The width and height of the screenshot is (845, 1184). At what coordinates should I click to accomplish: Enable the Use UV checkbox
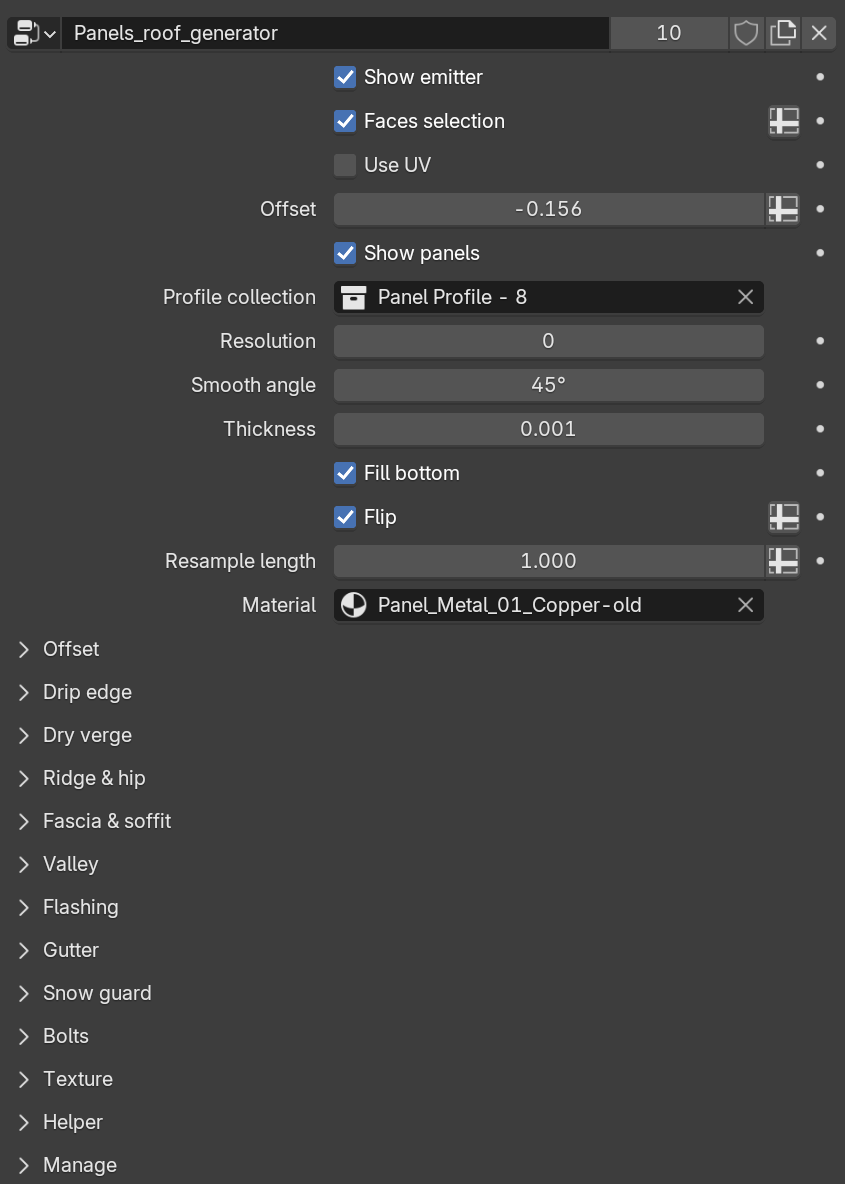pos(345,165)
